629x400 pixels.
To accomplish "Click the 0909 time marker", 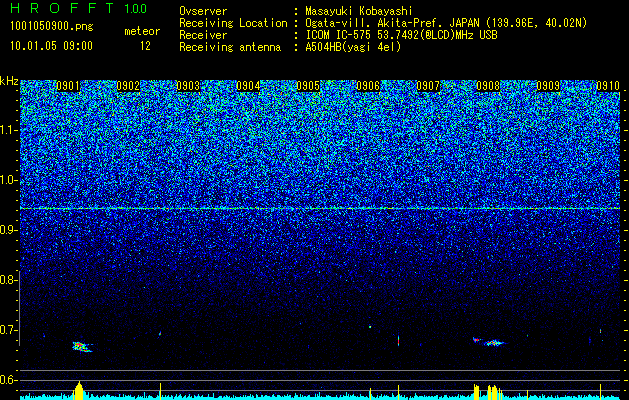I will click(x=548, y=86).
